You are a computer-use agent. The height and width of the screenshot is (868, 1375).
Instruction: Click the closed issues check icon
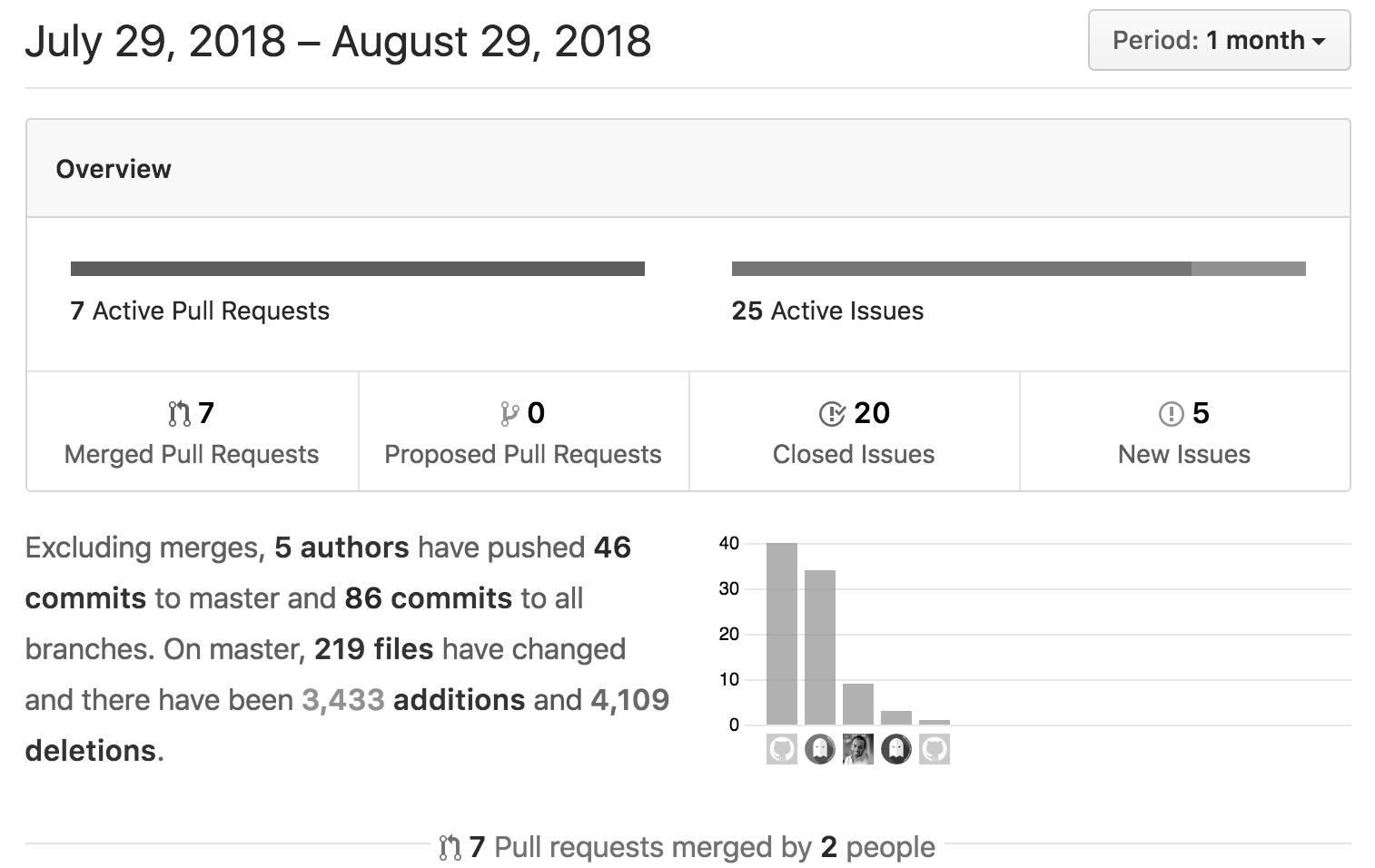(x=832, y=414)
